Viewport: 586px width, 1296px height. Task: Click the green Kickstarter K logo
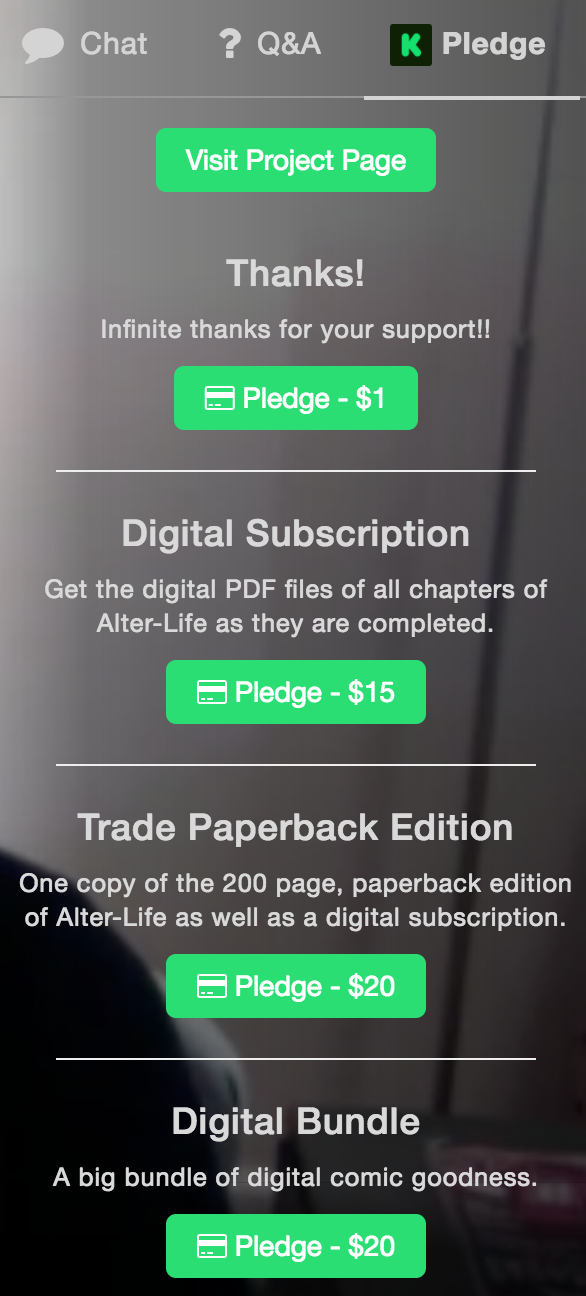pos(410,45)
